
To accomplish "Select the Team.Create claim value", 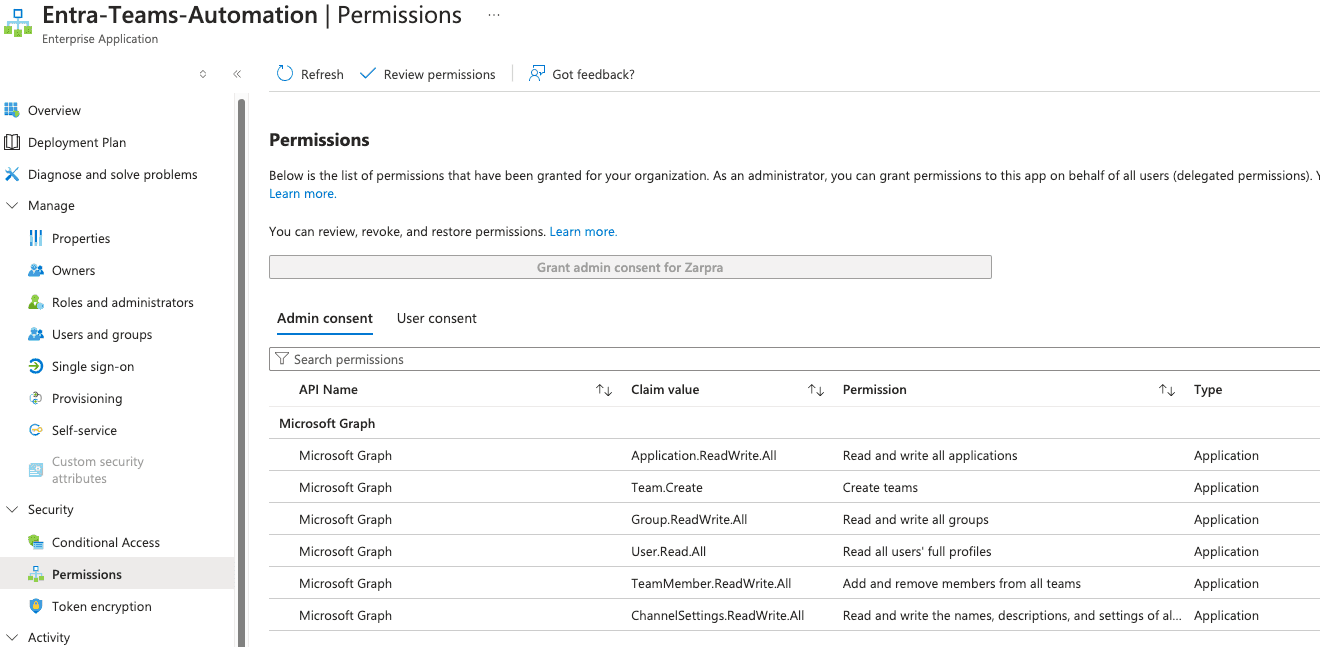I will tap(667, 487).
